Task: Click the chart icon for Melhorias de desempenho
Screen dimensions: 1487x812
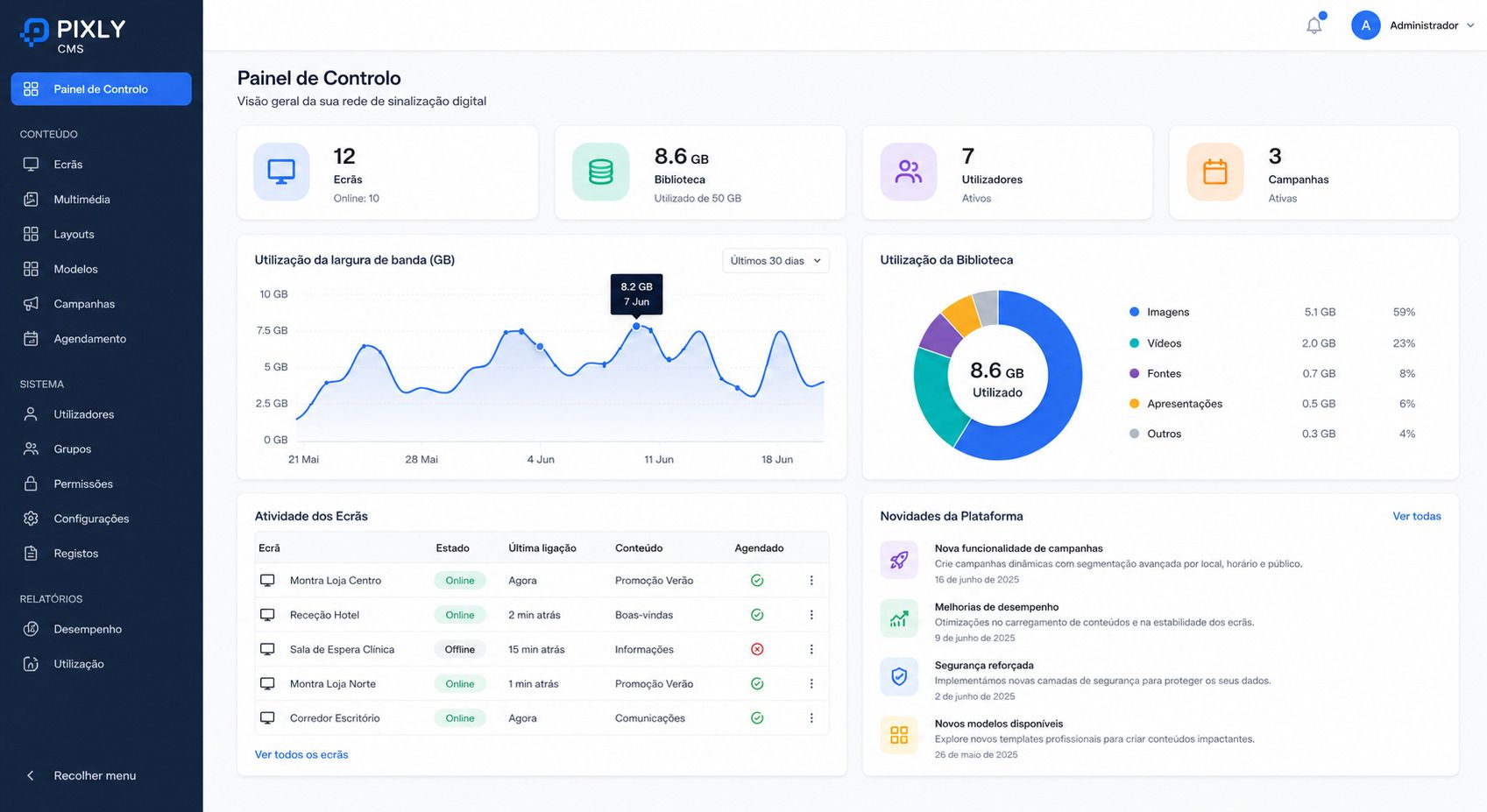Action: (899, 618)
